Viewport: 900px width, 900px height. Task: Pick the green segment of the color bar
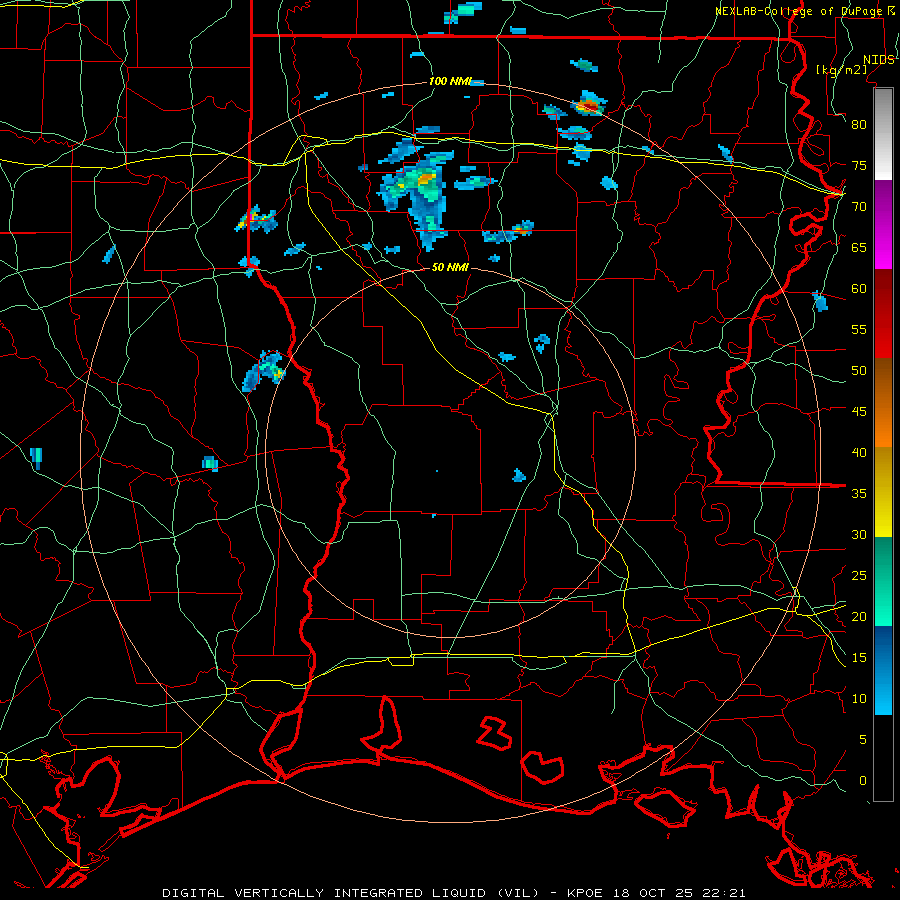pos(883,581)
